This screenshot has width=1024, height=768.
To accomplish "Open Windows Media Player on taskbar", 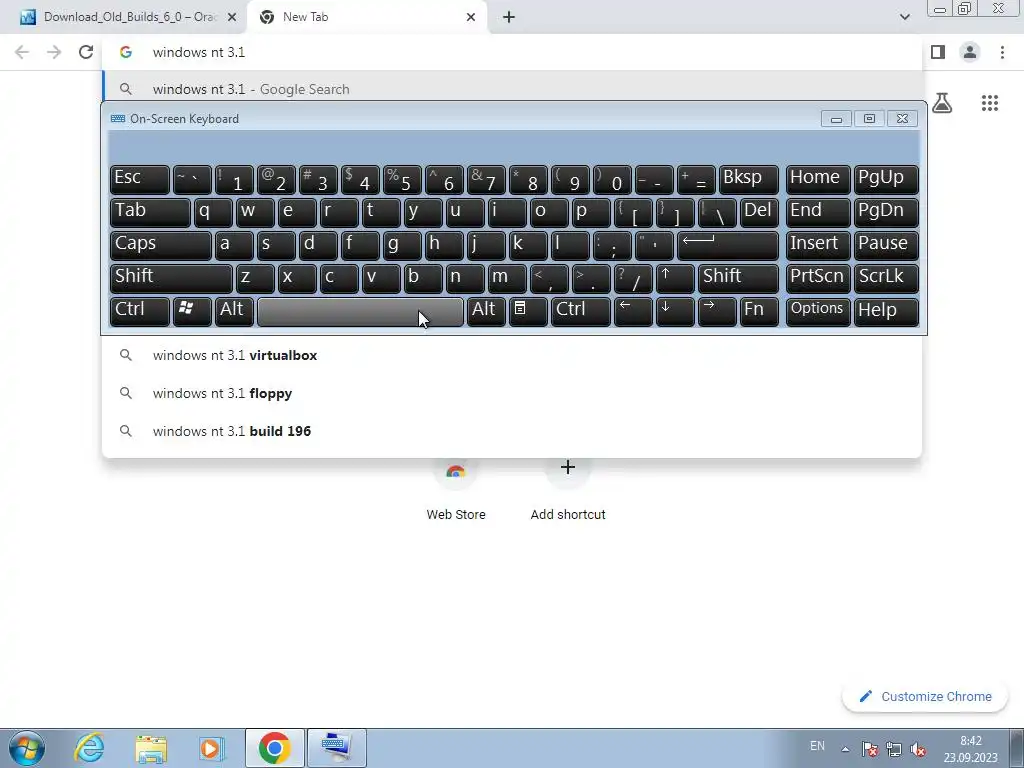I will [212, 748].
